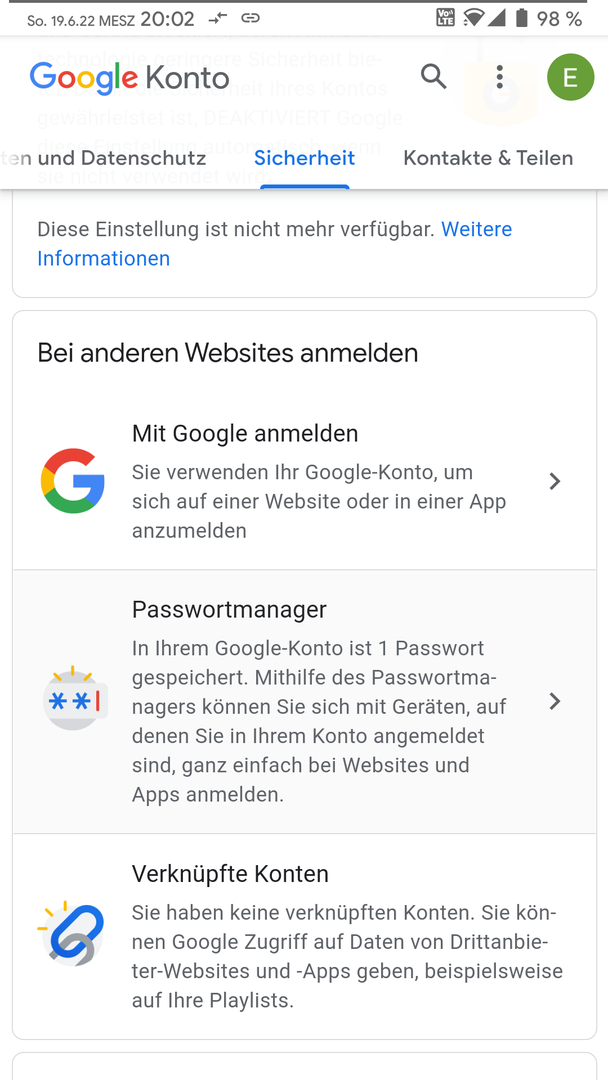The height and width of the screenshot is (1080, 608).
Task: Switch to Kontakte & Teilen tab
Action: click(x=488, y=158)
